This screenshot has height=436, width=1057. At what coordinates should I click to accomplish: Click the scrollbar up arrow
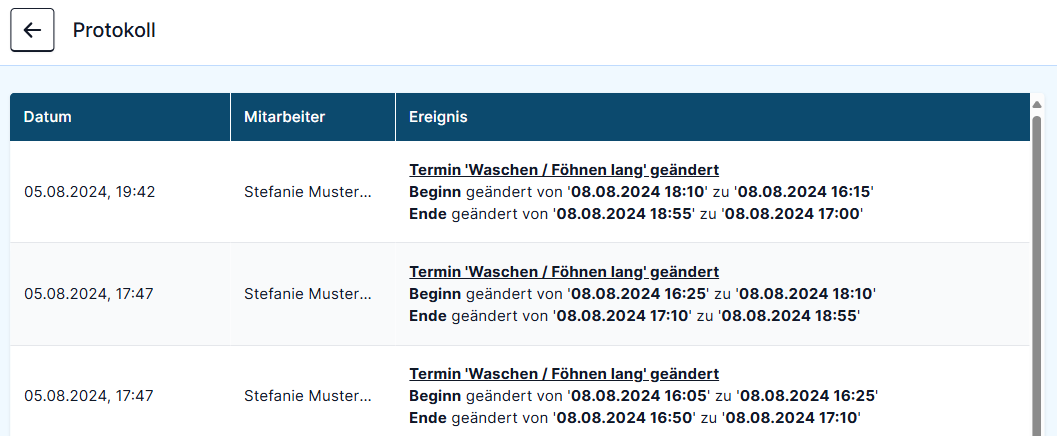click(x=1037, y=104)
